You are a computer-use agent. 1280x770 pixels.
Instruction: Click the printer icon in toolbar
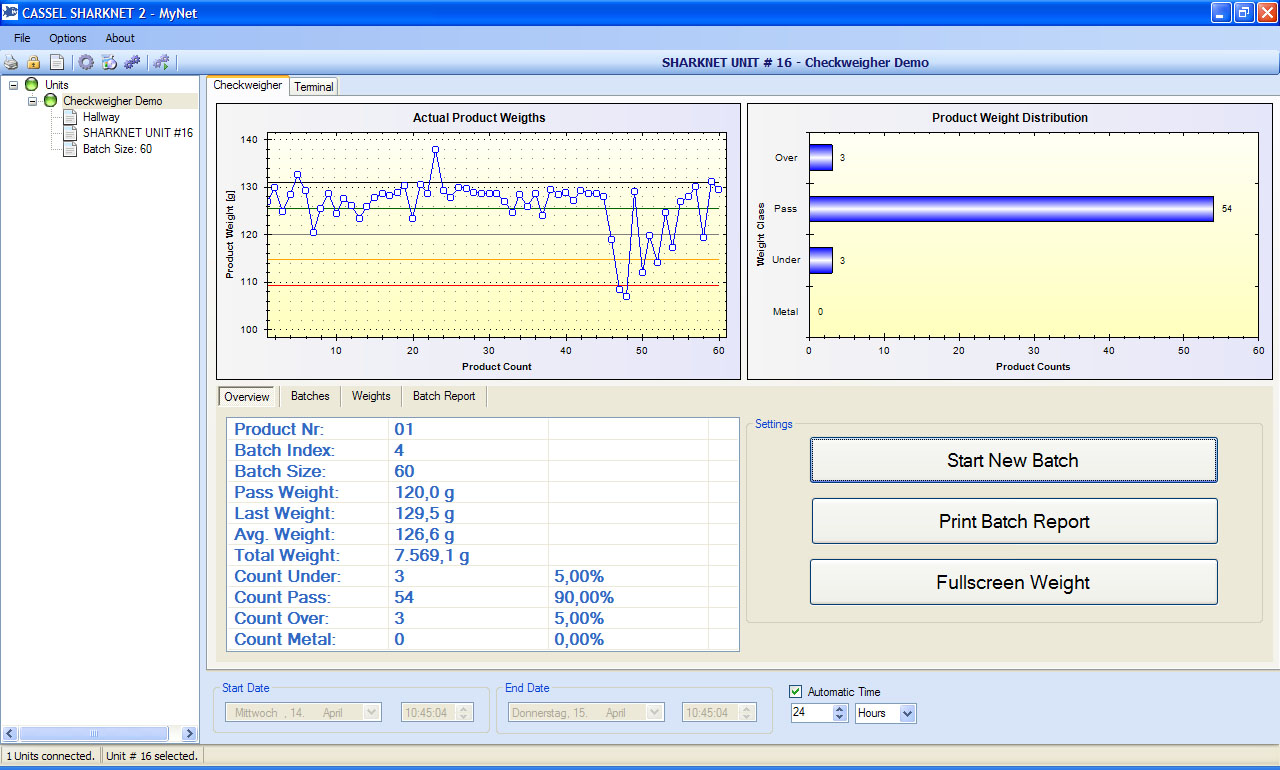click(x=11, y=62)
